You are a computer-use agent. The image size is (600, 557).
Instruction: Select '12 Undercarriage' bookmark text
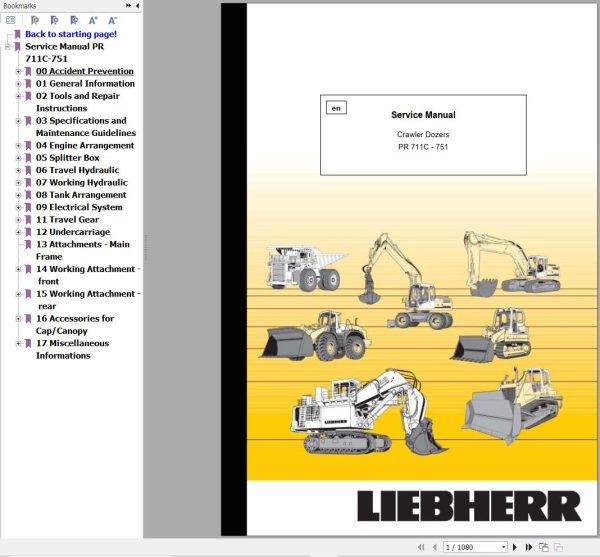click(x=73, y=232)
